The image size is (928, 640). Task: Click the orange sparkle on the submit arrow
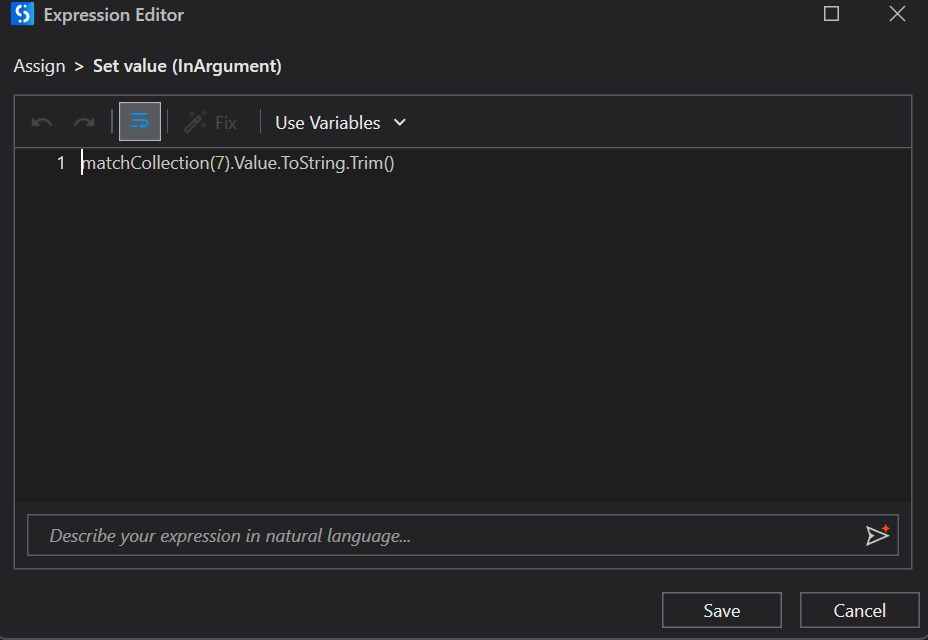(884, 528)
